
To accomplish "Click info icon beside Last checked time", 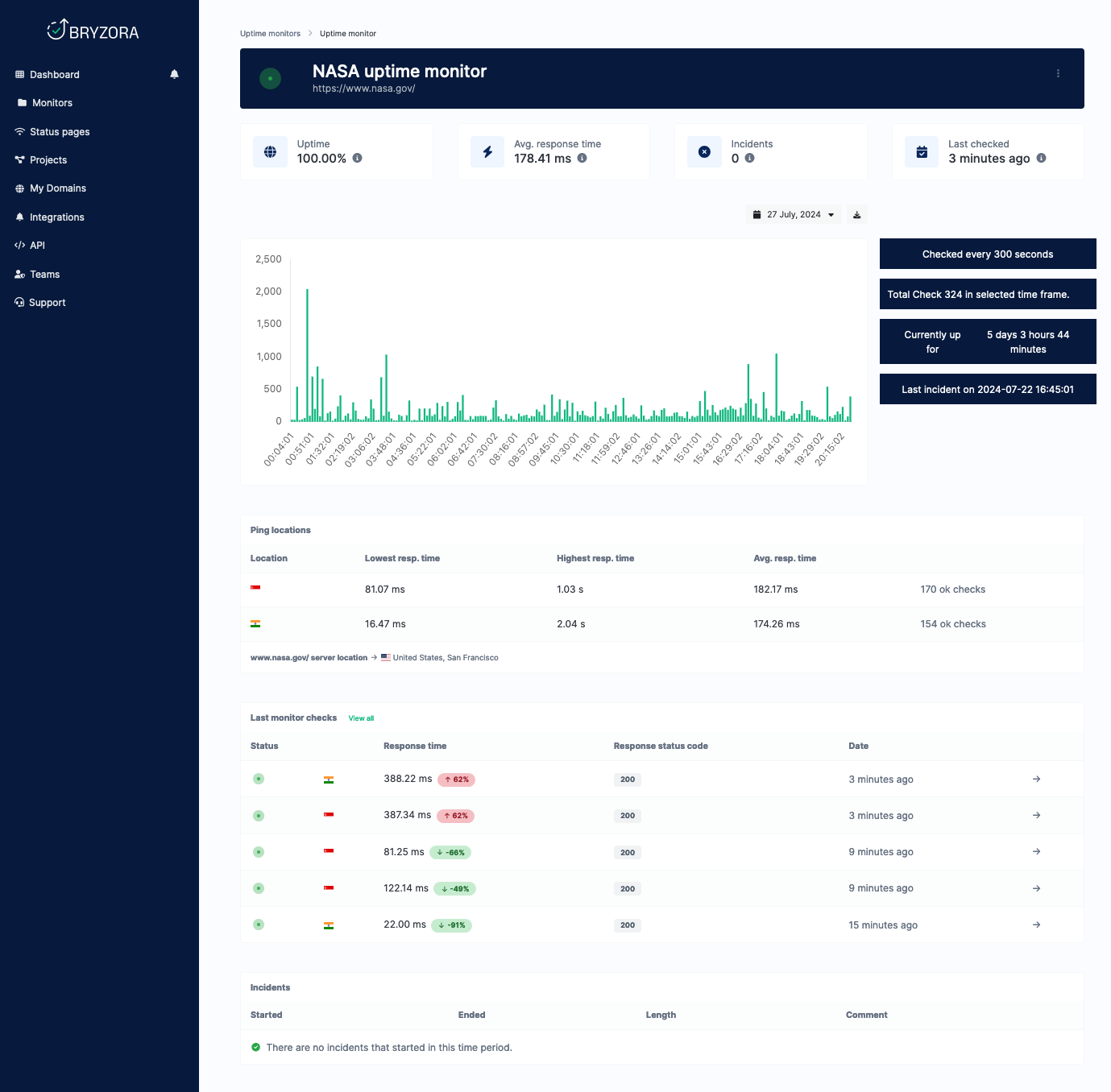I will tap(1041, 159).
